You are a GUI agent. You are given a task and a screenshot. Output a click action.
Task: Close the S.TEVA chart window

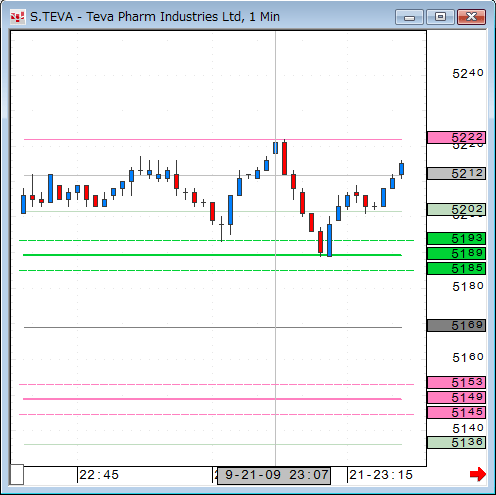[x=471, y=17]
